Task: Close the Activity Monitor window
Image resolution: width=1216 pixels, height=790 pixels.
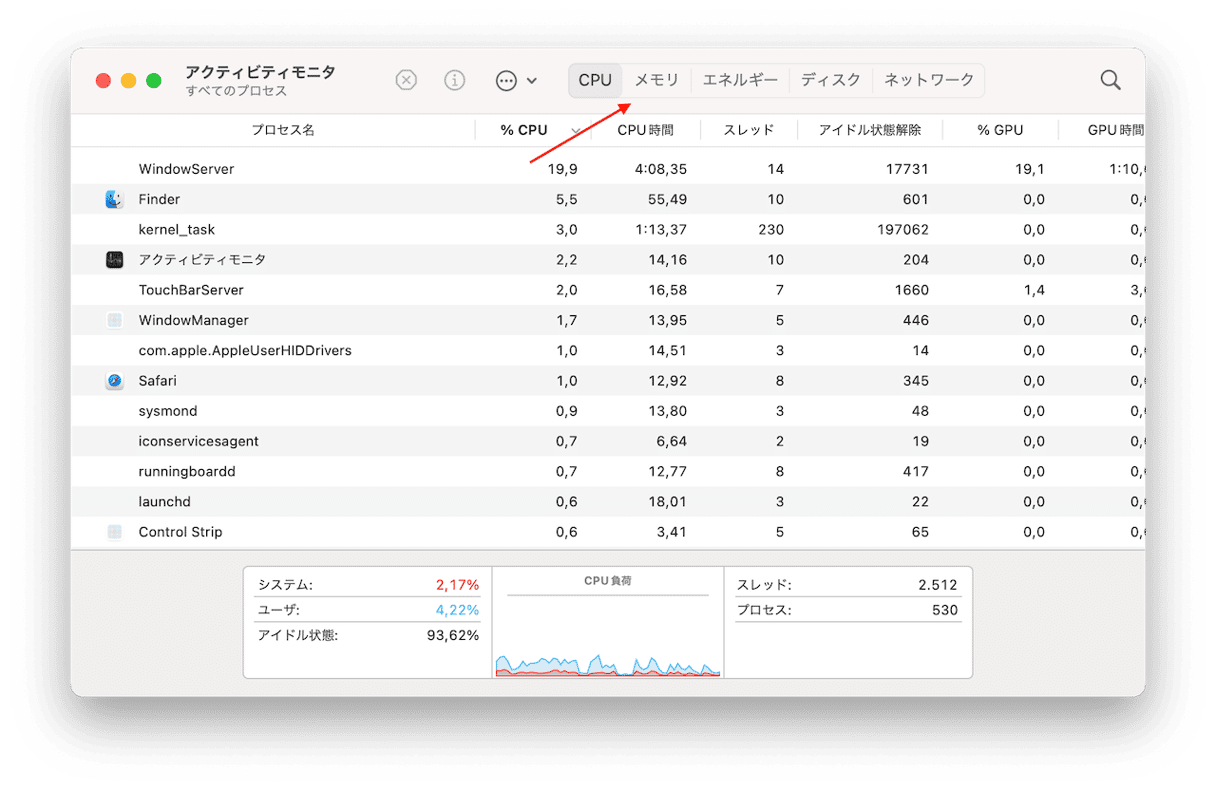Action: [x=103, y=80]
